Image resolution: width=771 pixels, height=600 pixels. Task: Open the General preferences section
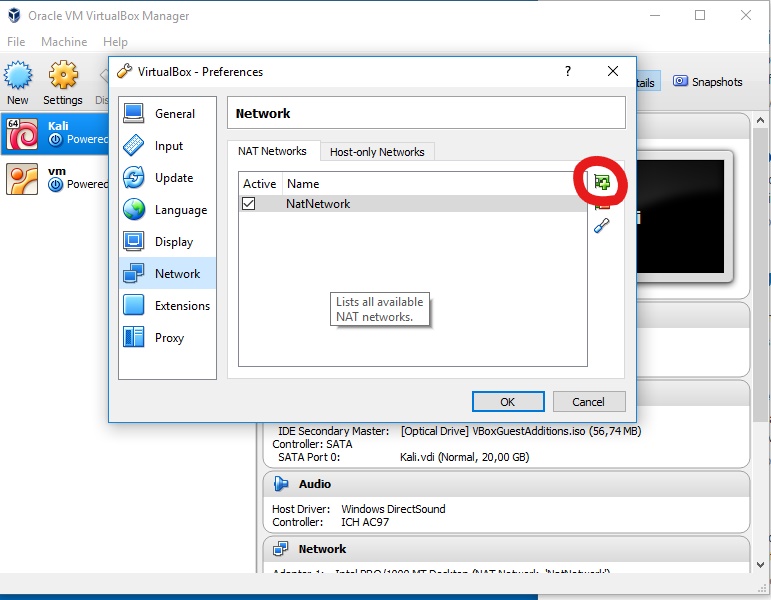[167, 114]
